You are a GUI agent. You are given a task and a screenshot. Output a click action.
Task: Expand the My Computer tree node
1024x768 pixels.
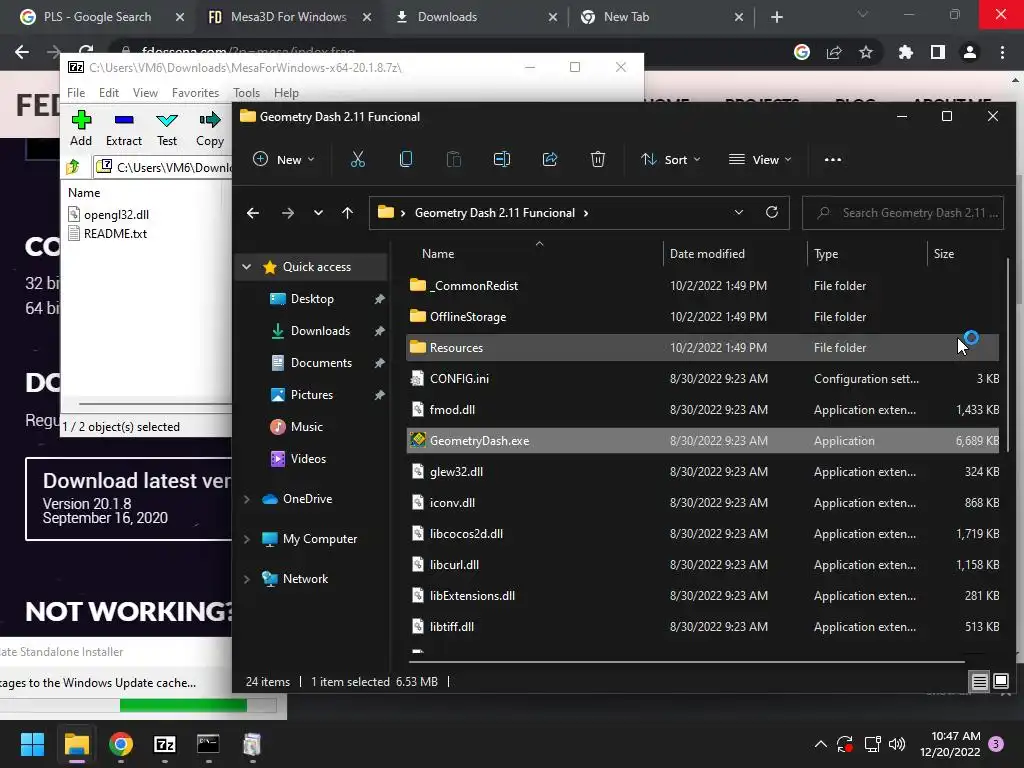247,539
